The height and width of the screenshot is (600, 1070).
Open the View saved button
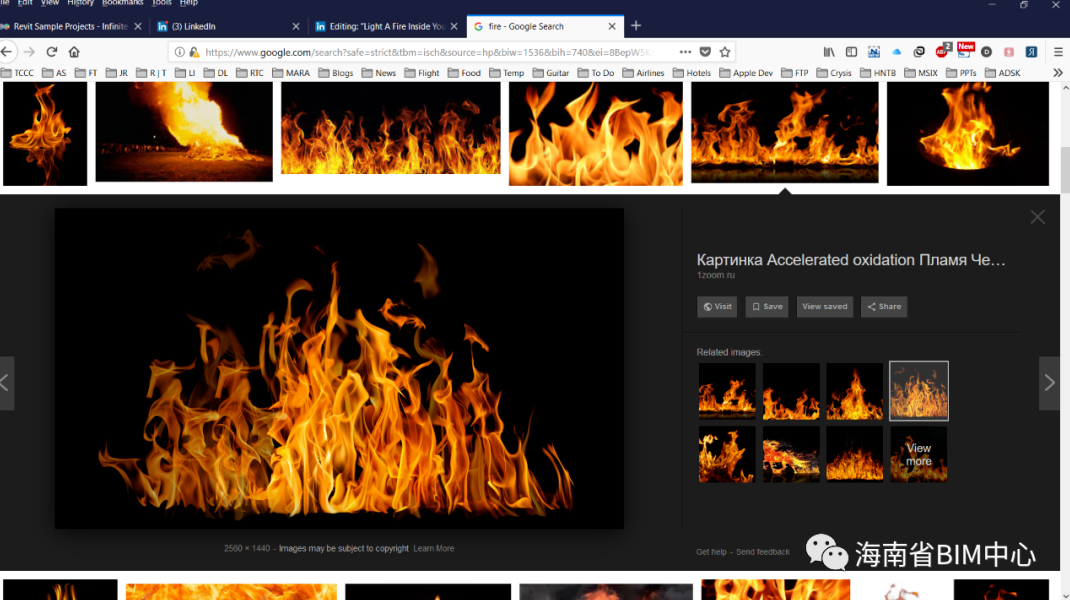pyautogui.click(x=824, y=307)
